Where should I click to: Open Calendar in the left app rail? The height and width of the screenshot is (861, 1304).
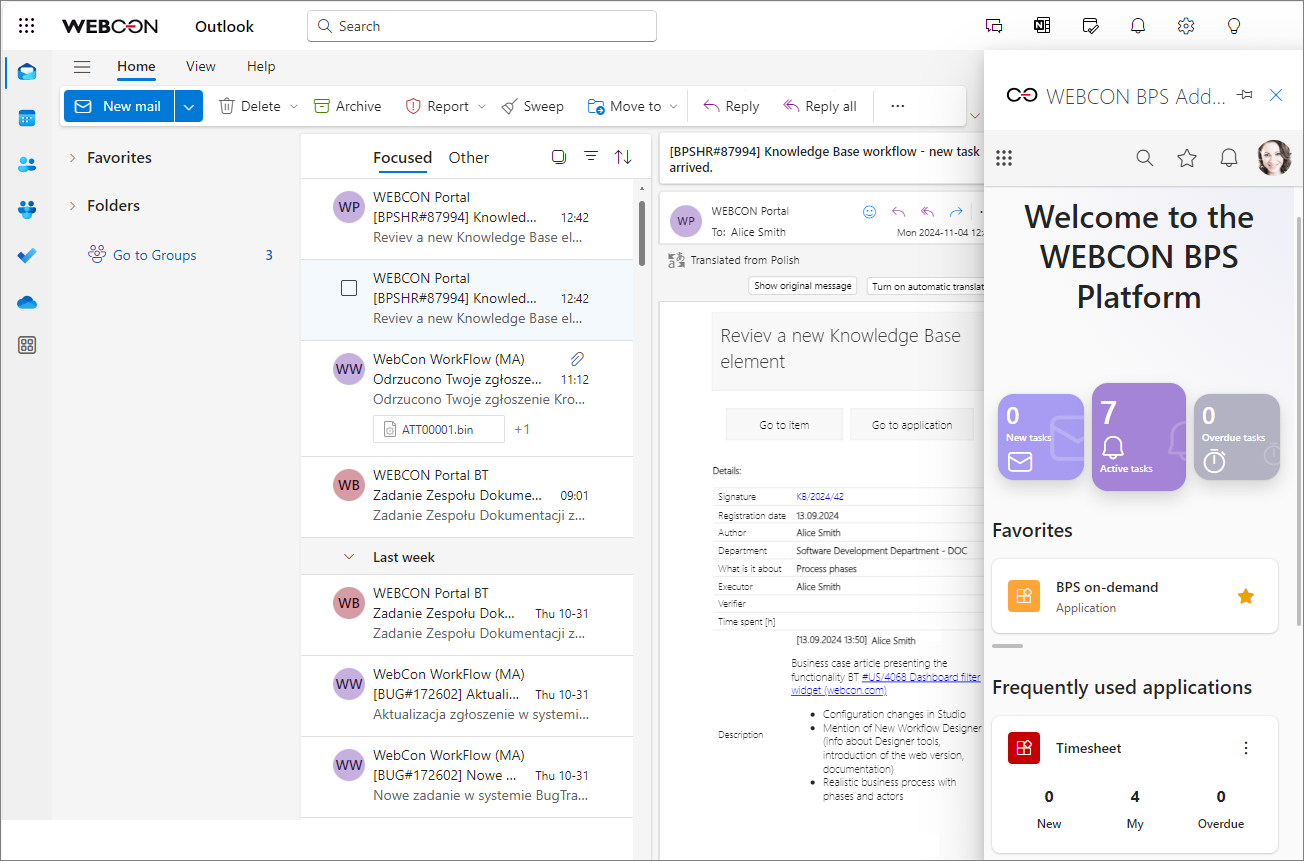pos(27,118)
